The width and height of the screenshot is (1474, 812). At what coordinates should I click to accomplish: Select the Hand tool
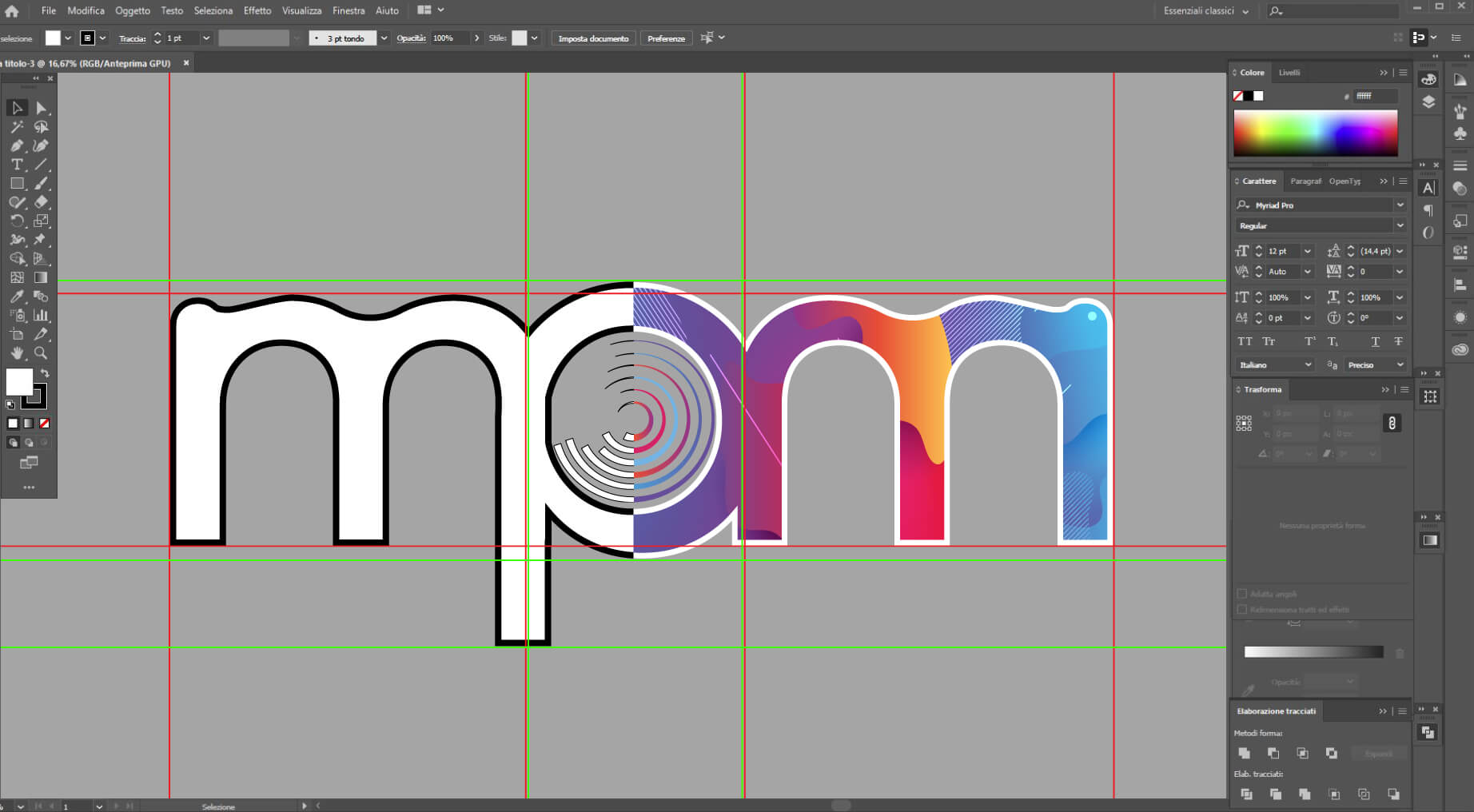17,353
